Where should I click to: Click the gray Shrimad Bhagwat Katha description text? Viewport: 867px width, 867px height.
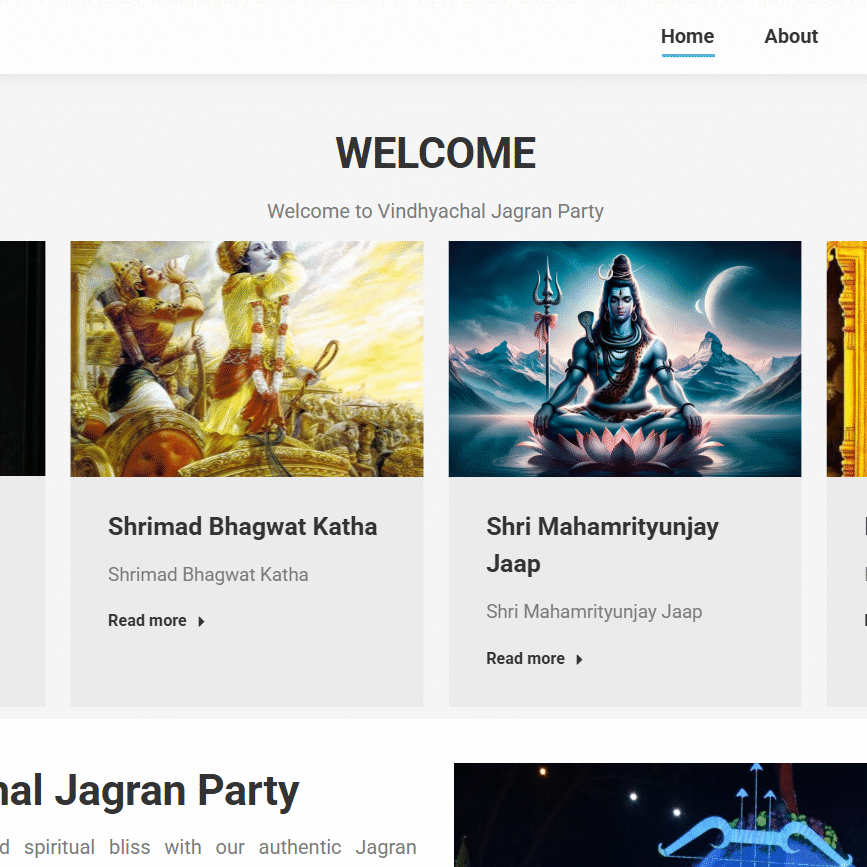click(x=208, y=575)
